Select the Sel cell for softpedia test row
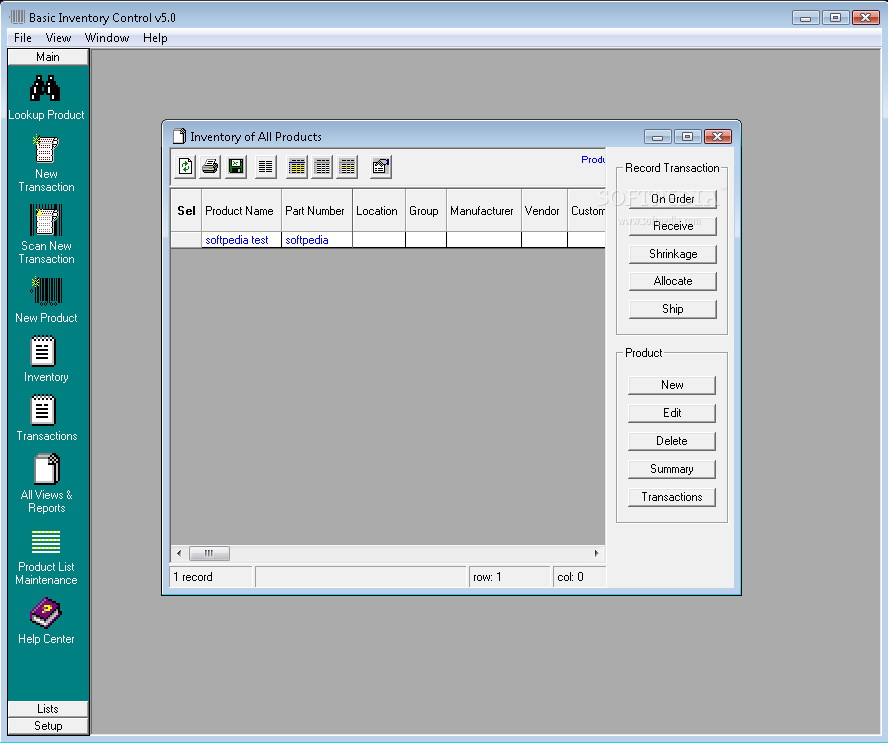888x743 pixels. [x=186, y=240]
